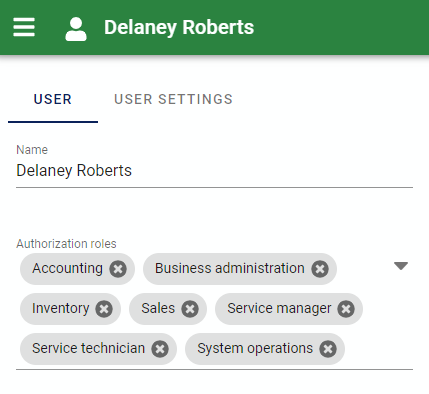The height and width of the screenshot is (394, 429).
Task: Select the Inventory chip label
Action: coord(61,308)
